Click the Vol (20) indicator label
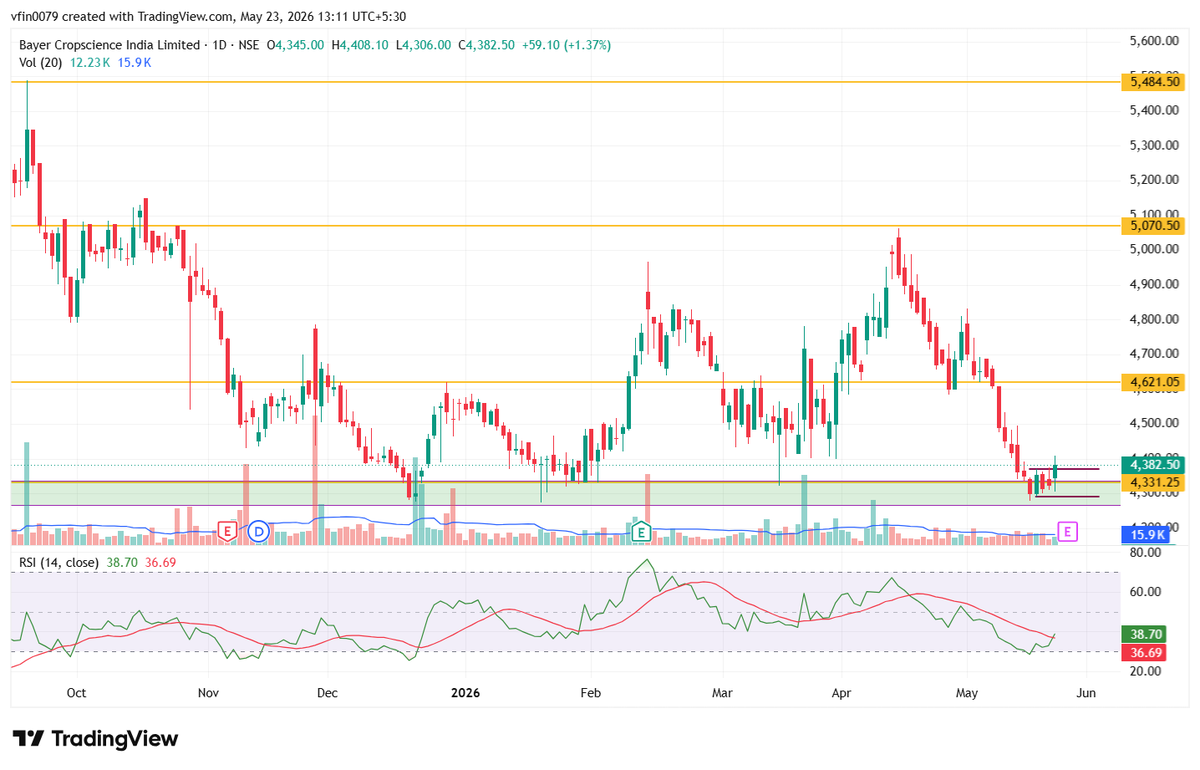This screenshot has height=770, width=1200. click(x=40, y=62)
